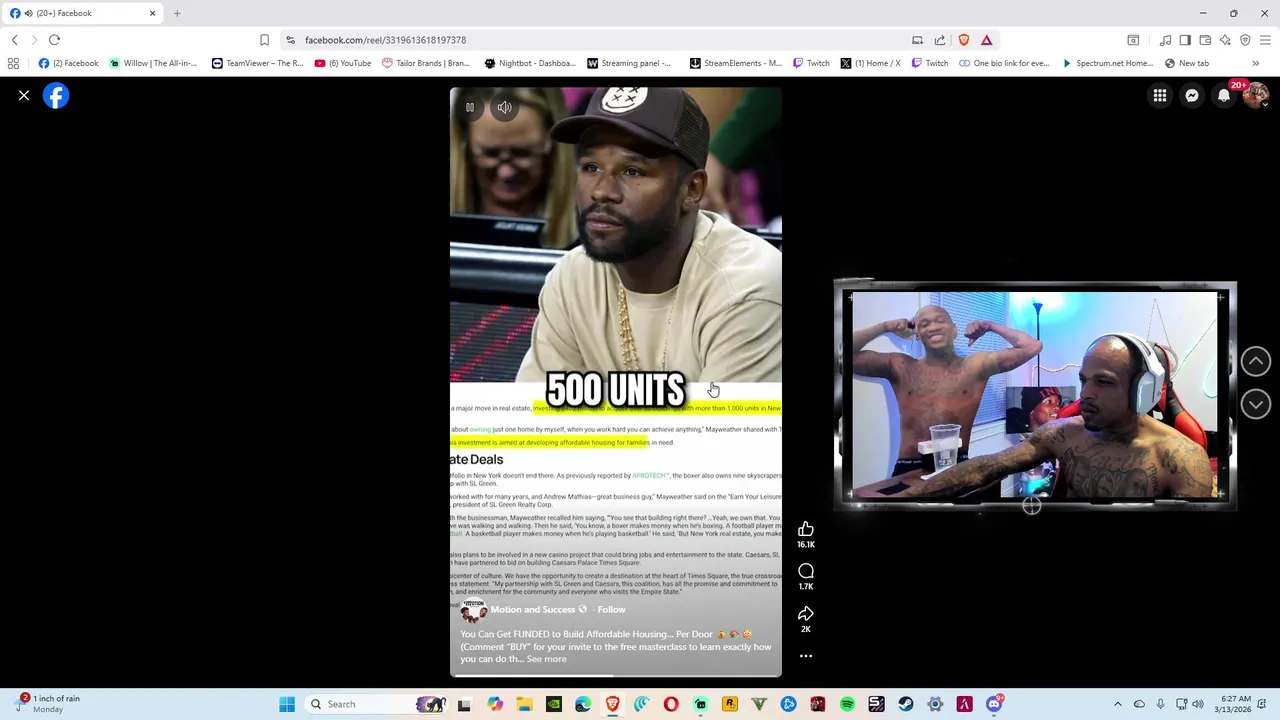Open the Nightbot Dashboard bookmark
The height and width of the screenshot is (720, 1280).
click(x=530, y=63)
